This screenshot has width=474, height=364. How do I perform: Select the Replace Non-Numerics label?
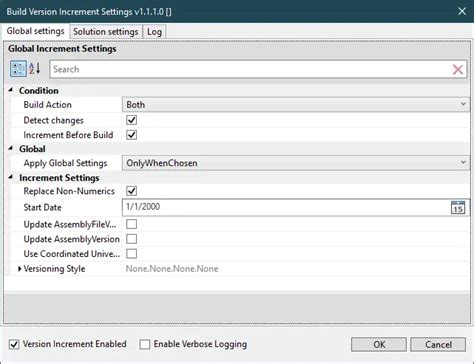coord(69,191)
